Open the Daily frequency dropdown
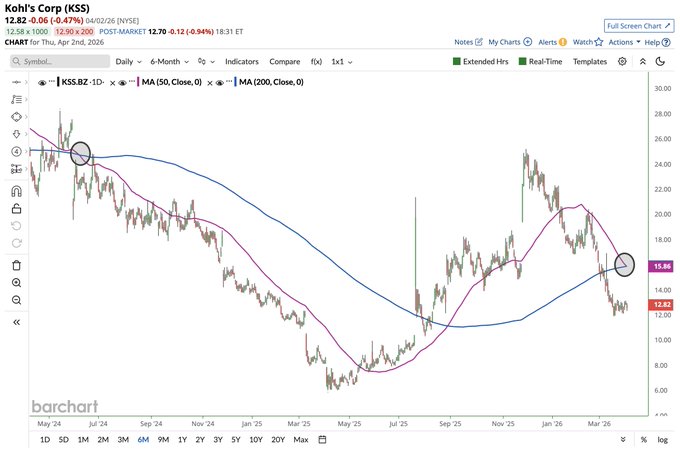Screen dimensions: 680x451 click(x=128, y=62)
